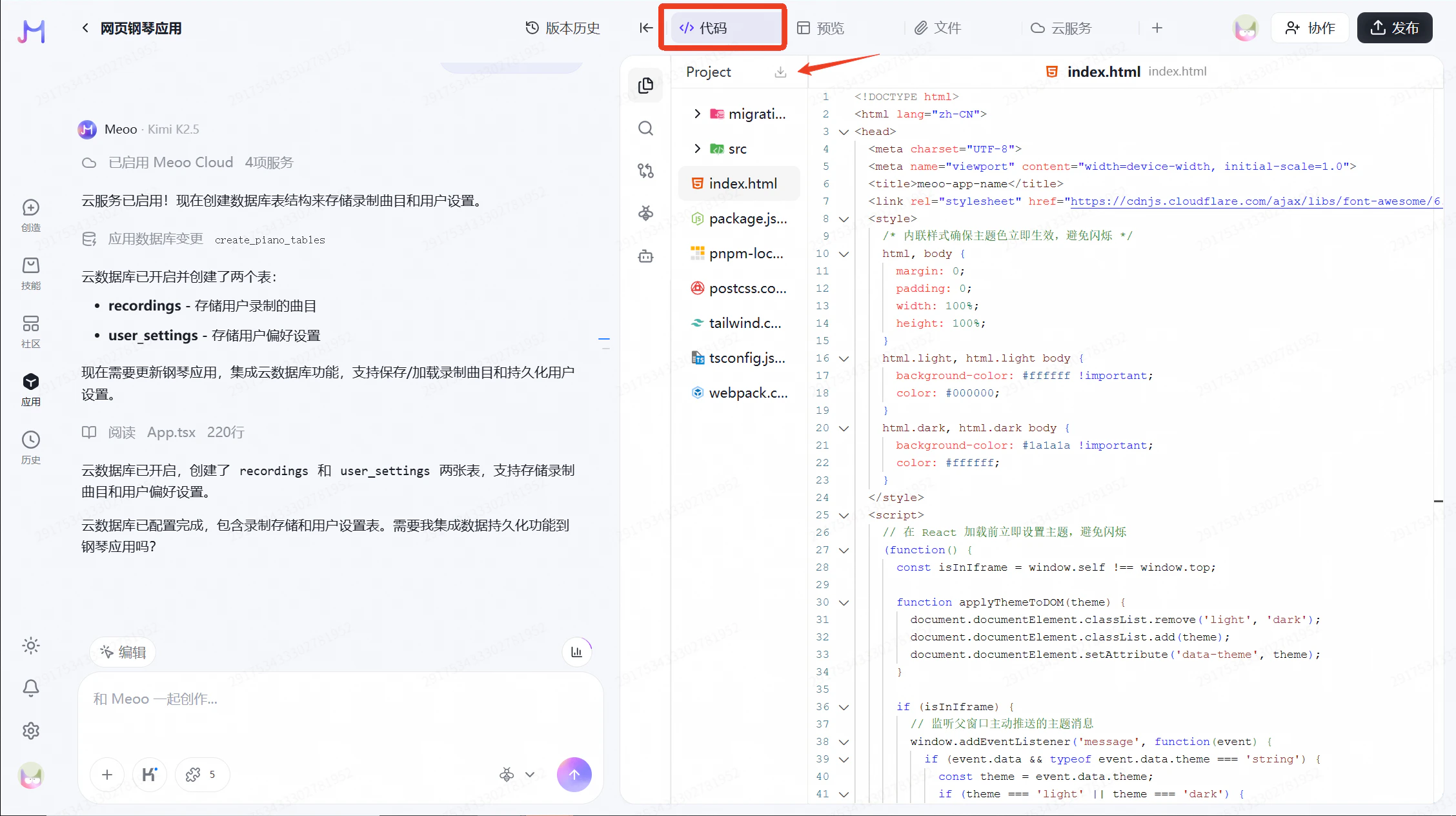Toggle the light/dark theme sun icon
The width and height of the screenshot is (1456, 816).
coord(31,646)
